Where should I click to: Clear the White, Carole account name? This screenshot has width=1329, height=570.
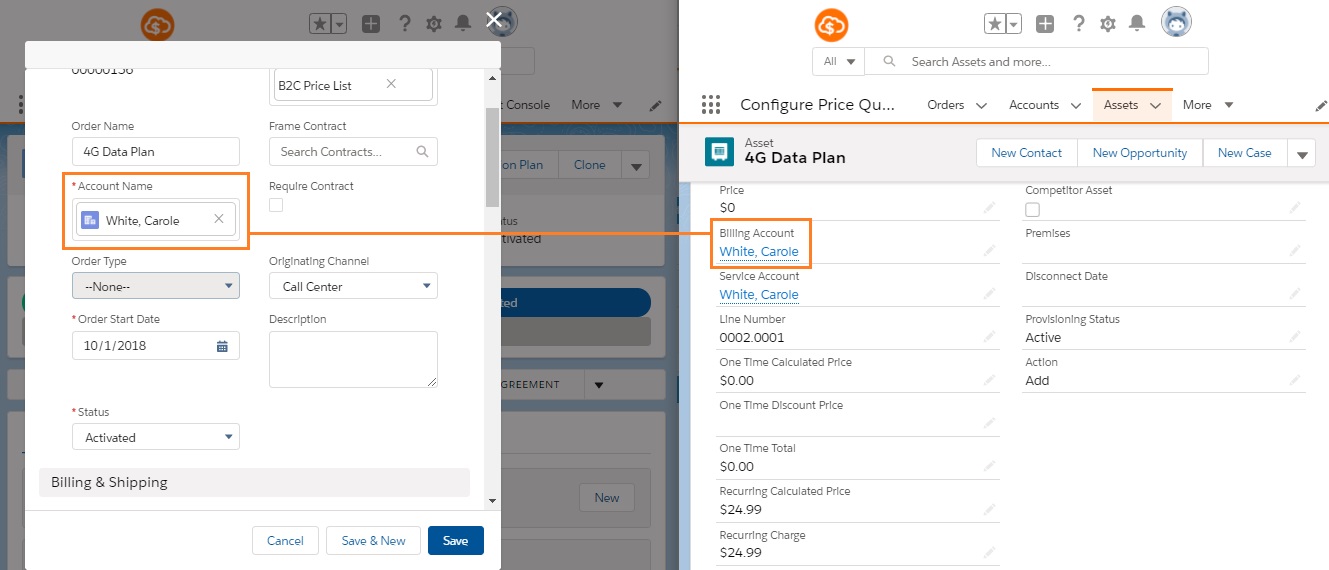(219, 220)
